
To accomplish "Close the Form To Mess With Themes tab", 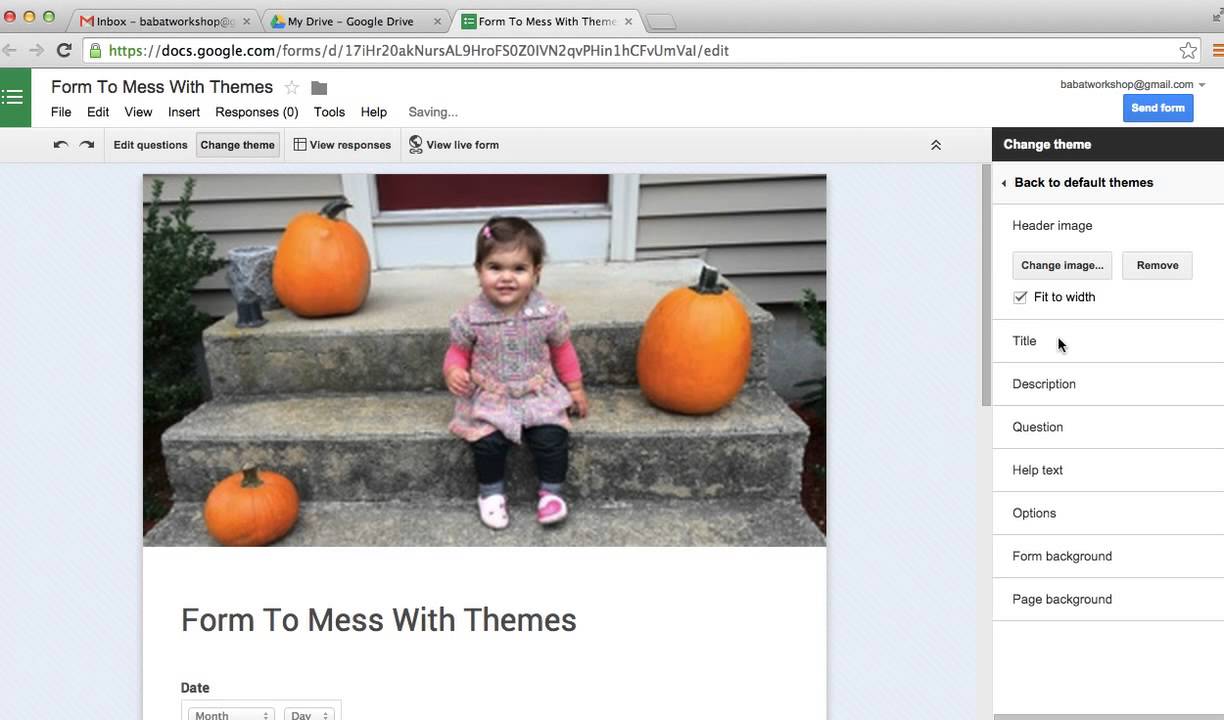I will coord(627,21).
